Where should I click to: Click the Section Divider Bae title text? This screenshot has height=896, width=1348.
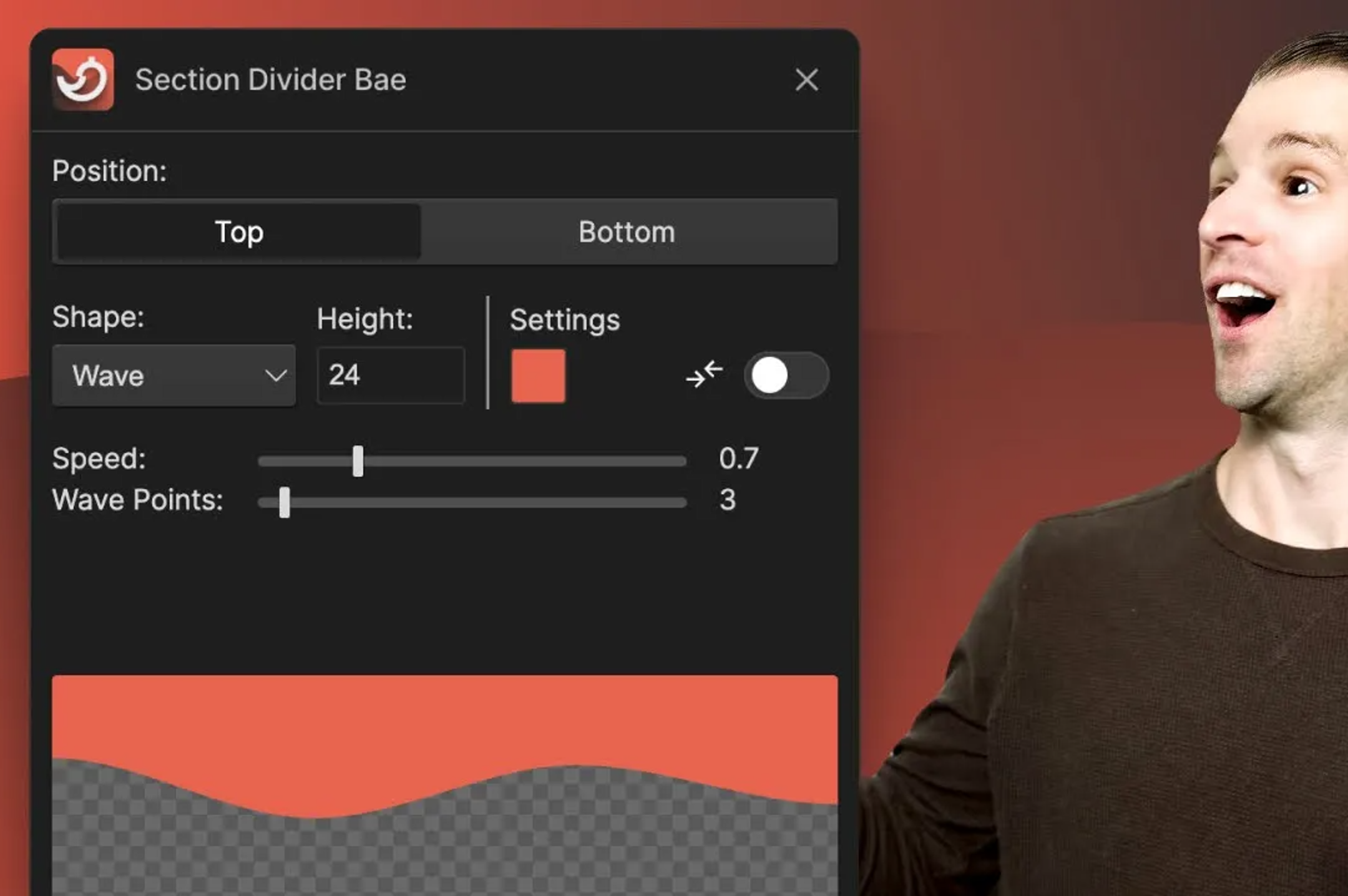pos(271,80)
